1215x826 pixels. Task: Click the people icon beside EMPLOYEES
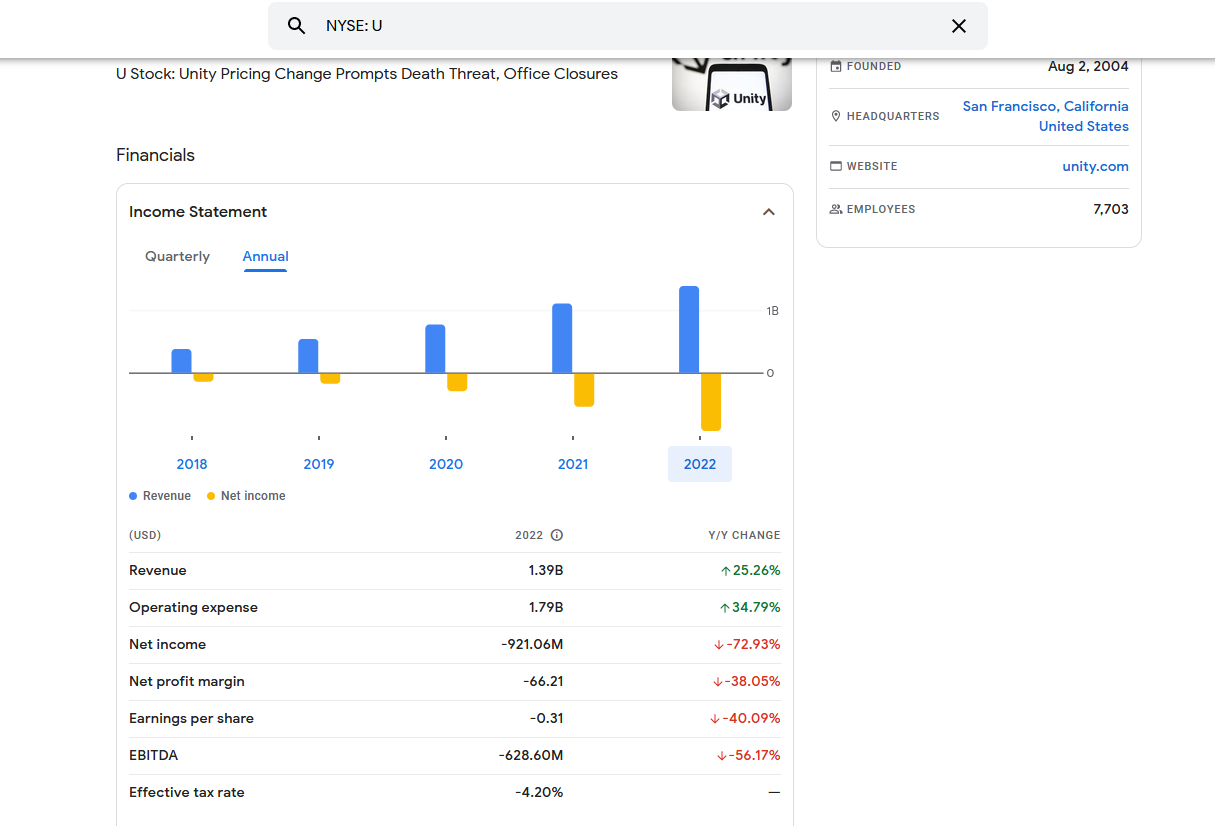point(836,209)
